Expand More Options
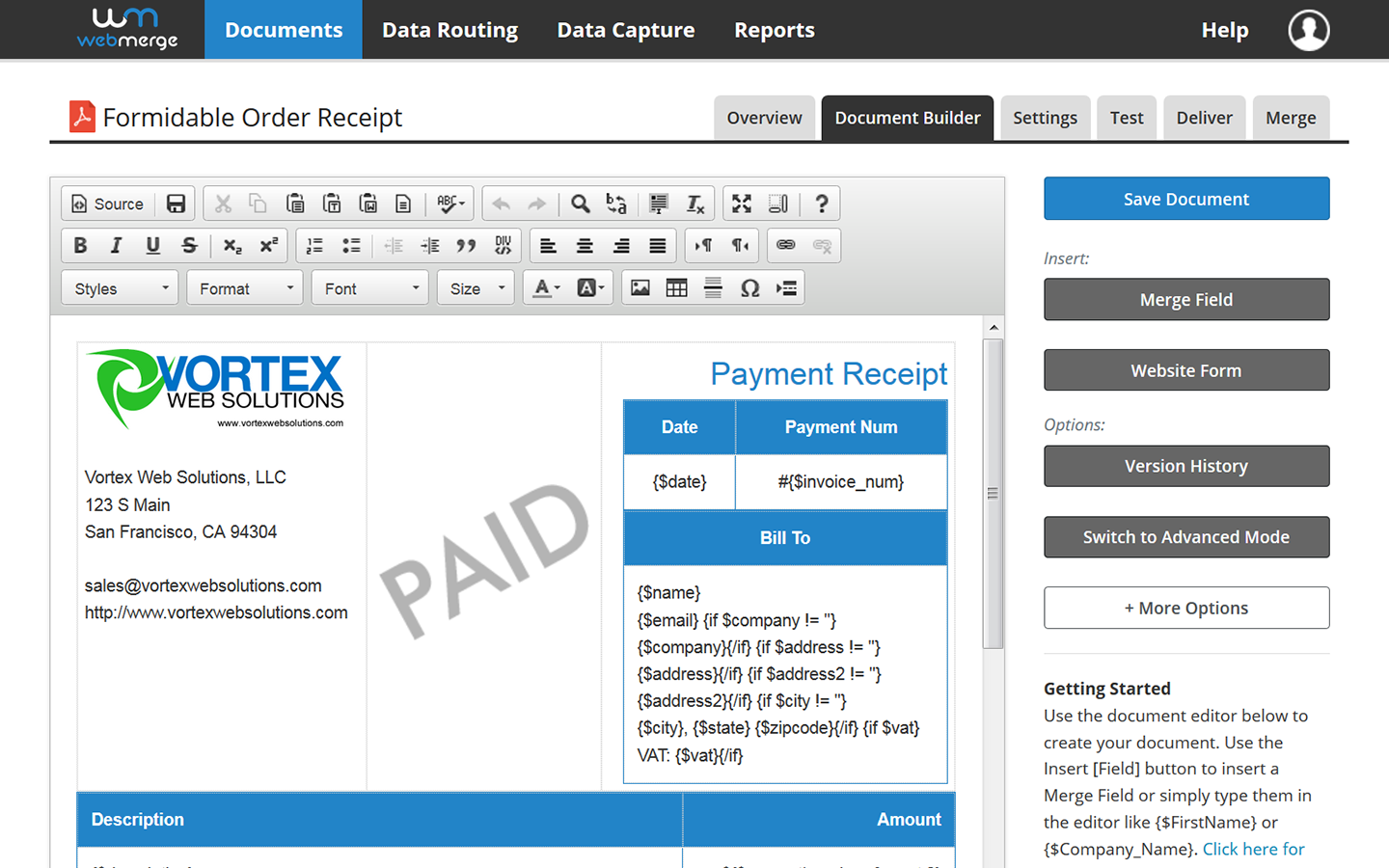This screenshot has height=868, width=1389. click(x=1186, y=608)
